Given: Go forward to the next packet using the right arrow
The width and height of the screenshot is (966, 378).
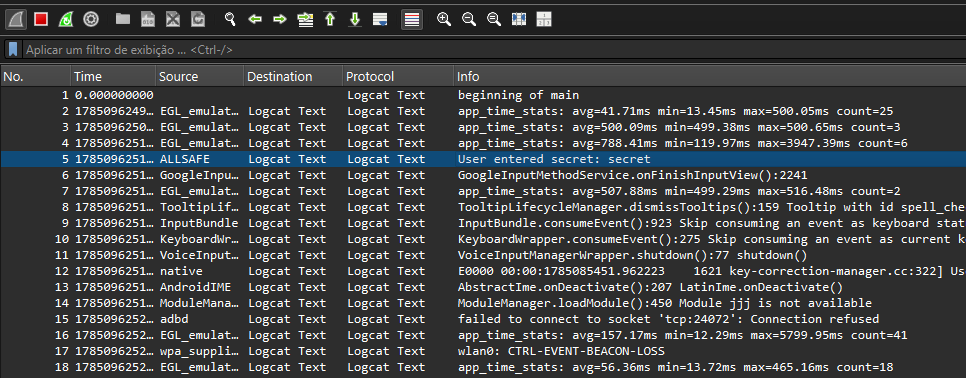Looking at the screenshot, I should coord(280,20).
